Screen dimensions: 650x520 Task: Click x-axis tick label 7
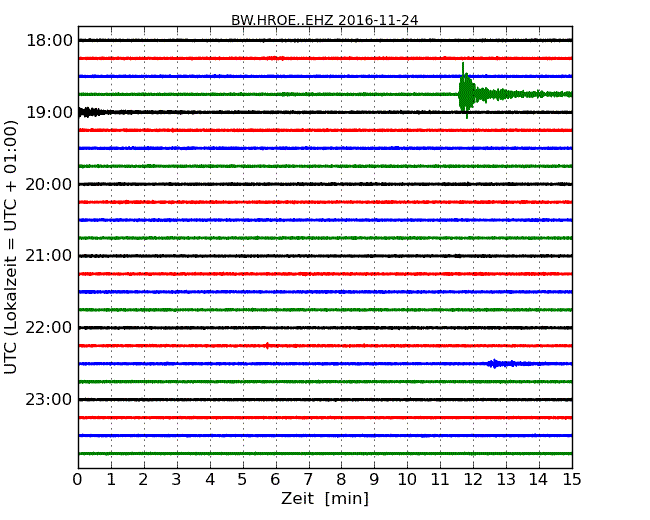[308, 480]
